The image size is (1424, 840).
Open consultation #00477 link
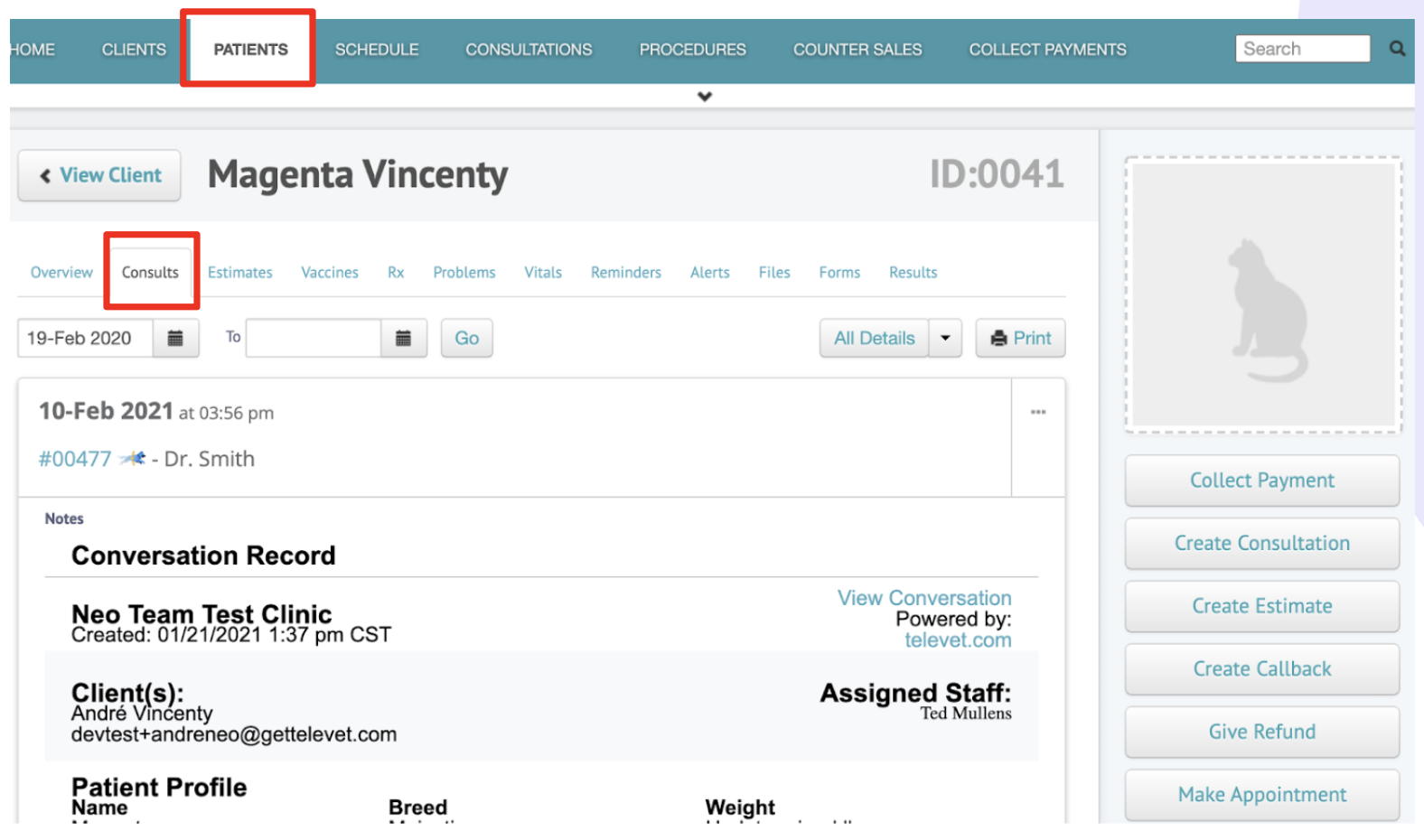[74, 459]
